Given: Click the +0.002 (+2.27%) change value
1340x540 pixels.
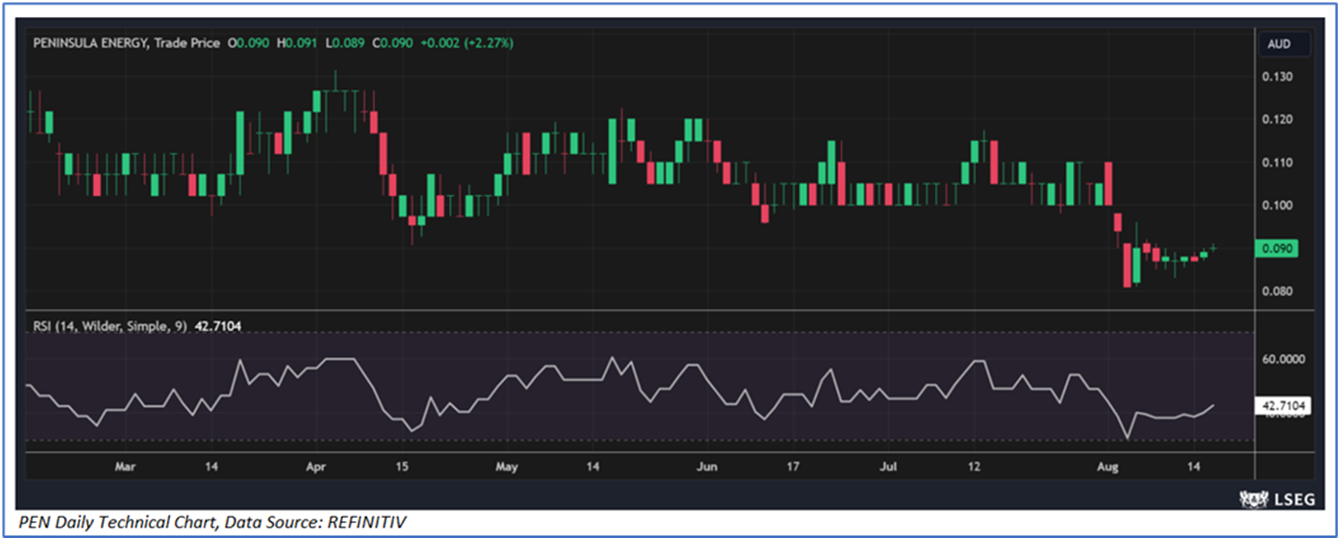Looking at the screenshot, I should pos(466,44).
